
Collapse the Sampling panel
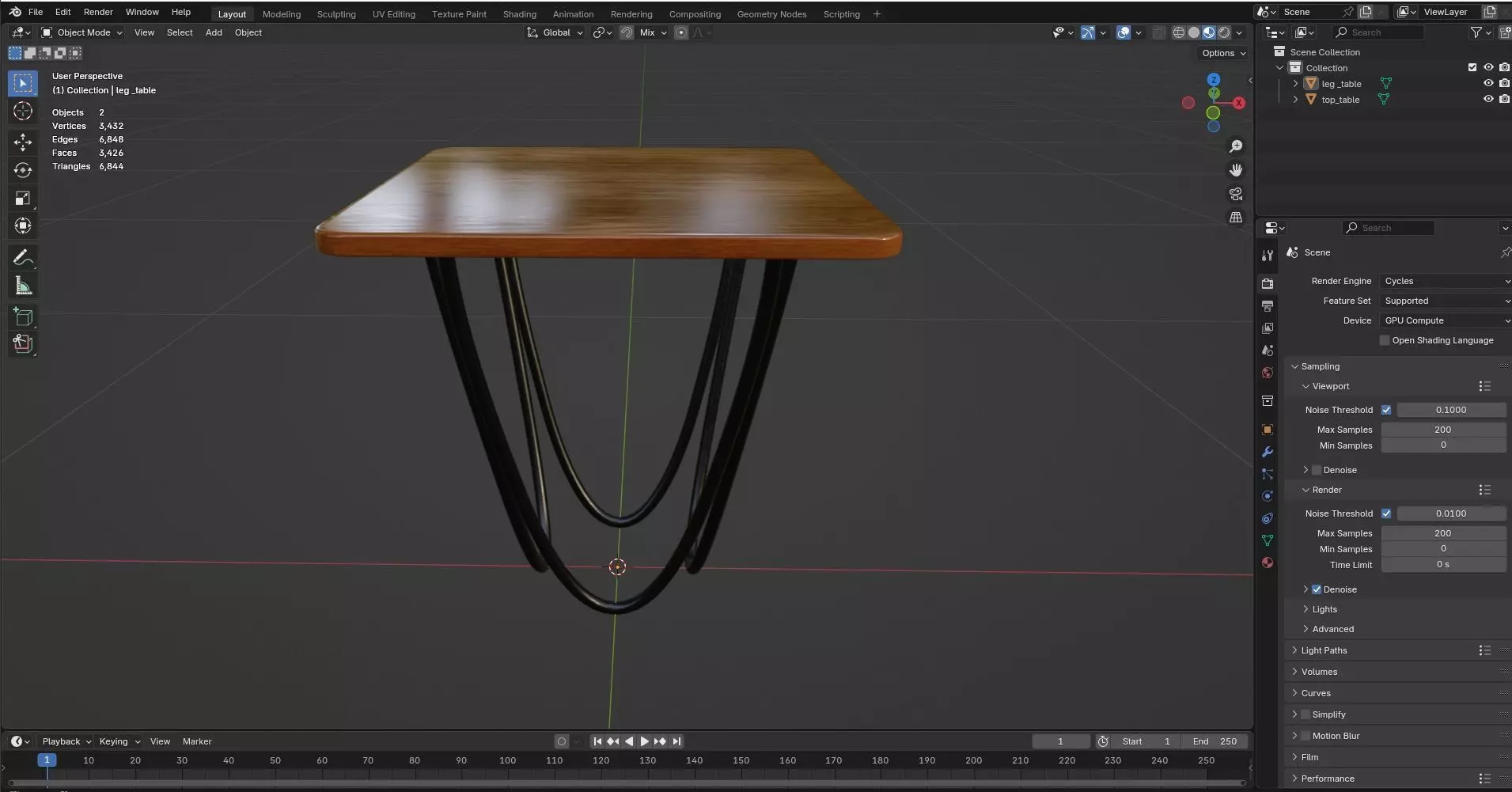point(1320,366)
